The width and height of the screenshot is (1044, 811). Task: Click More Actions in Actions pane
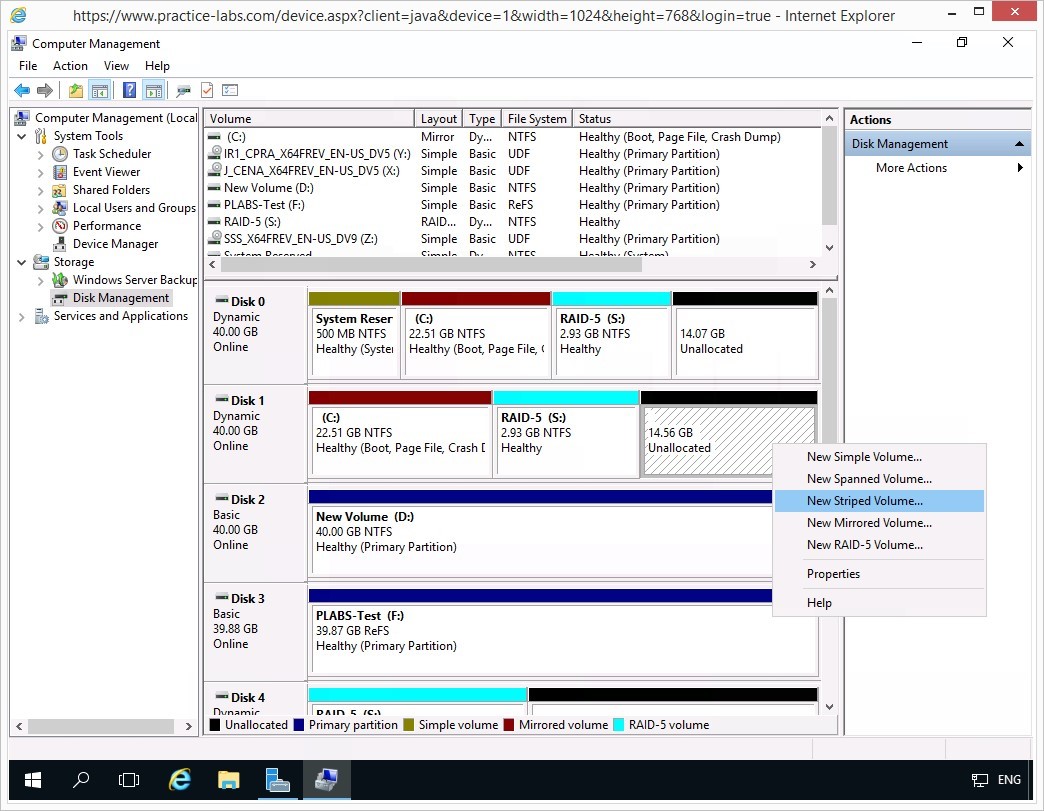pyautogui.click(x=911, y=168)
